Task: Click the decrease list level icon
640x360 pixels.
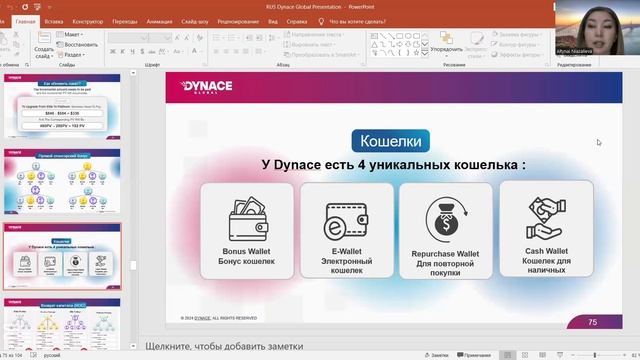Action: (249, 38)
